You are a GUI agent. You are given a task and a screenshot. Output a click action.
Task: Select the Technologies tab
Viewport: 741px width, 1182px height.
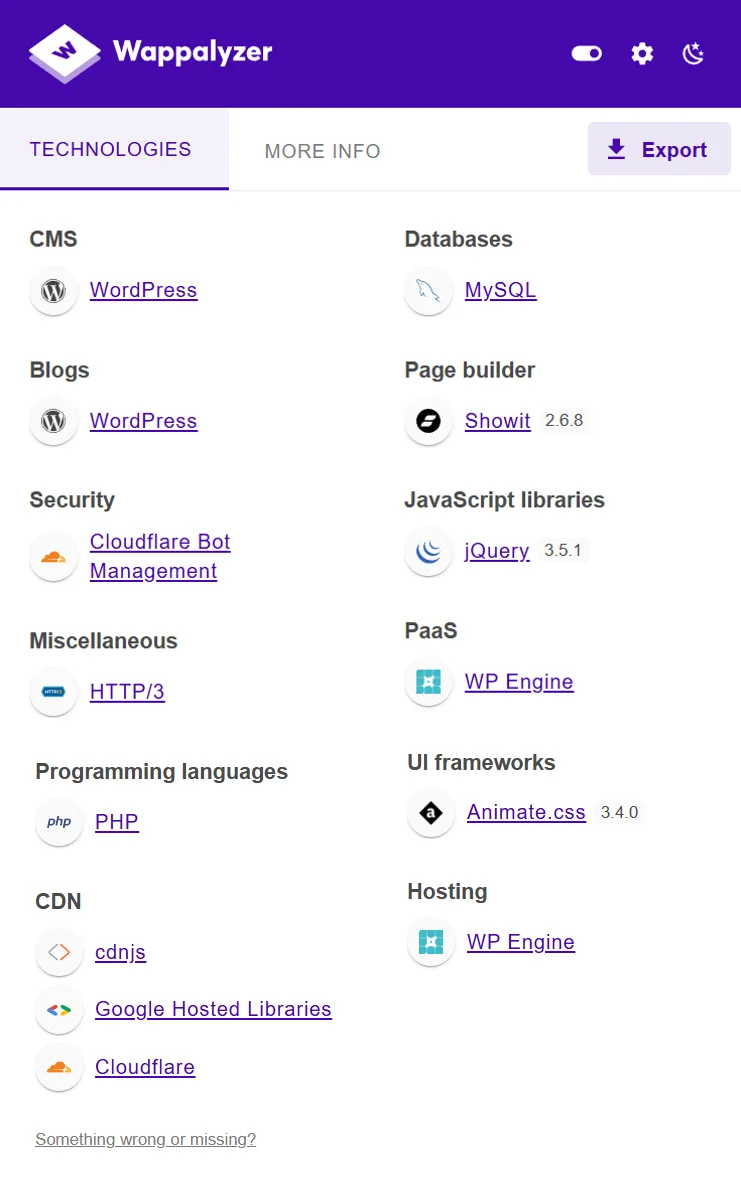coord(110,149)
